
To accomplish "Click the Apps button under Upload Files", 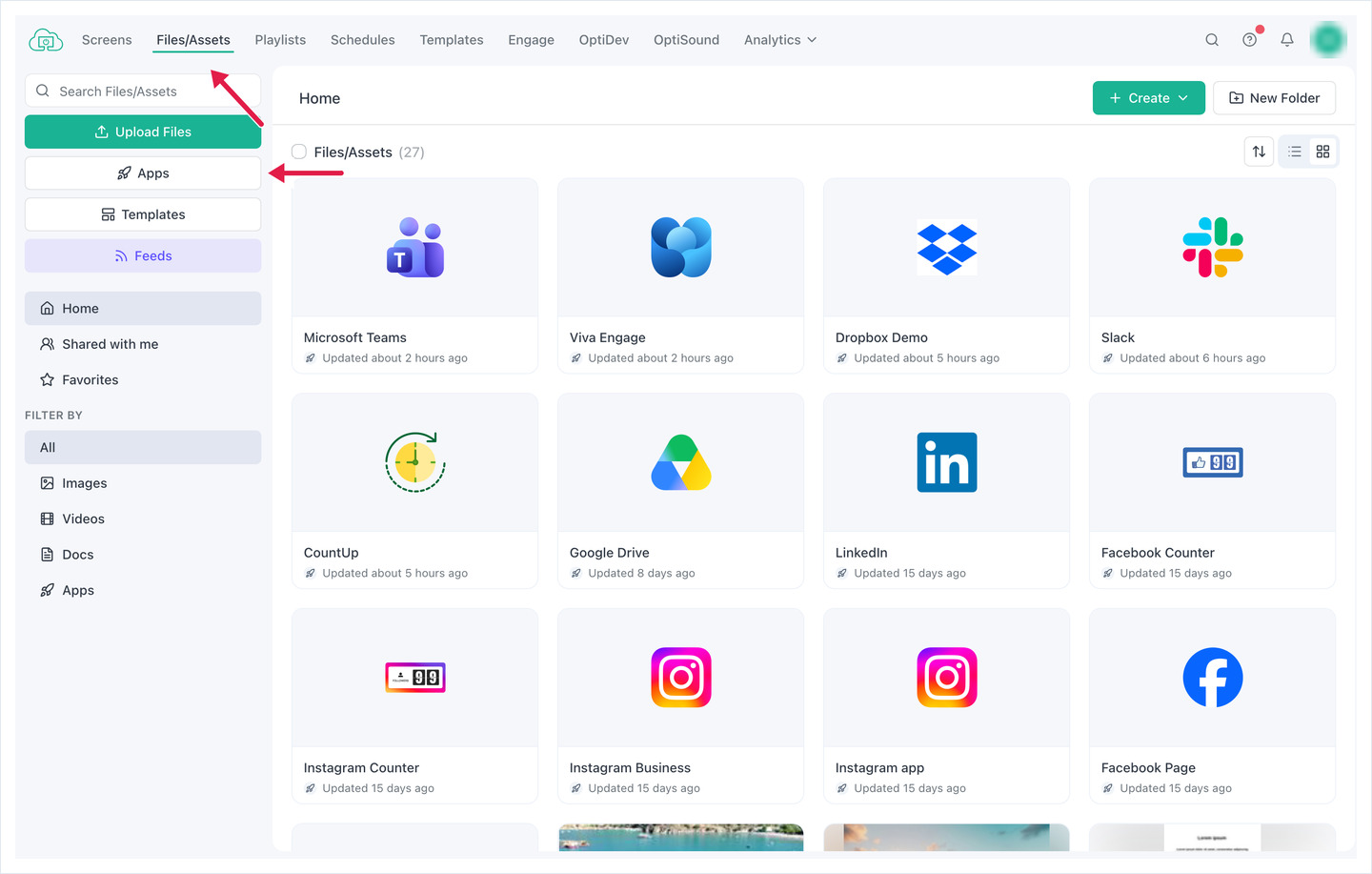I will coord(143,173).
